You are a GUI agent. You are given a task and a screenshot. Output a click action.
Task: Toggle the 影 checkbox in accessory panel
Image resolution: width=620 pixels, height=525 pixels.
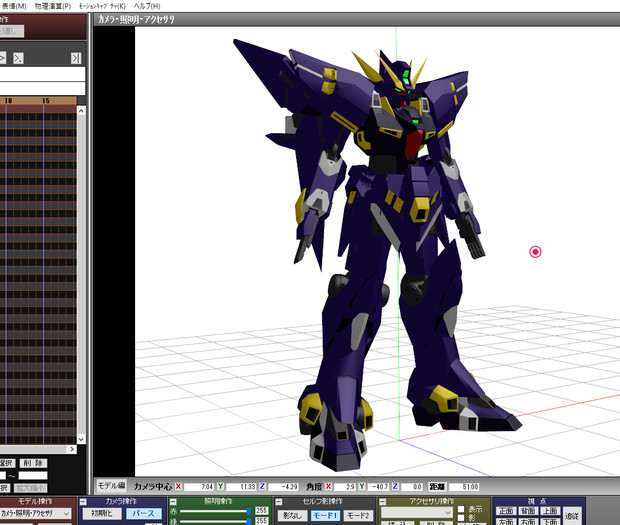coord(460,519)
